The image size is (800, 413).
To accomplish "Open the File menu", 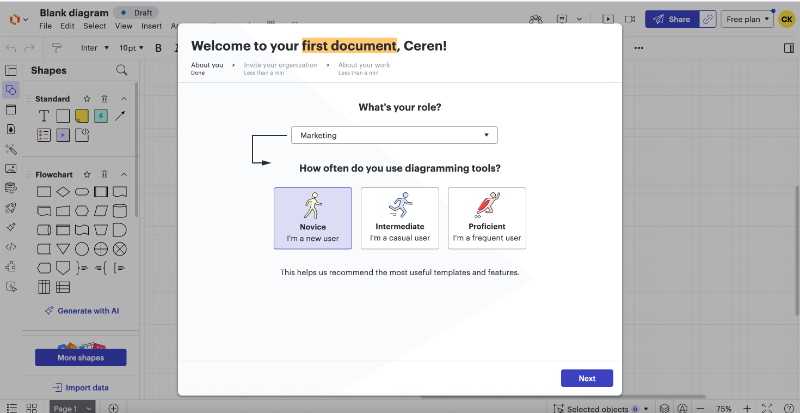I will [x=45, y=26].
